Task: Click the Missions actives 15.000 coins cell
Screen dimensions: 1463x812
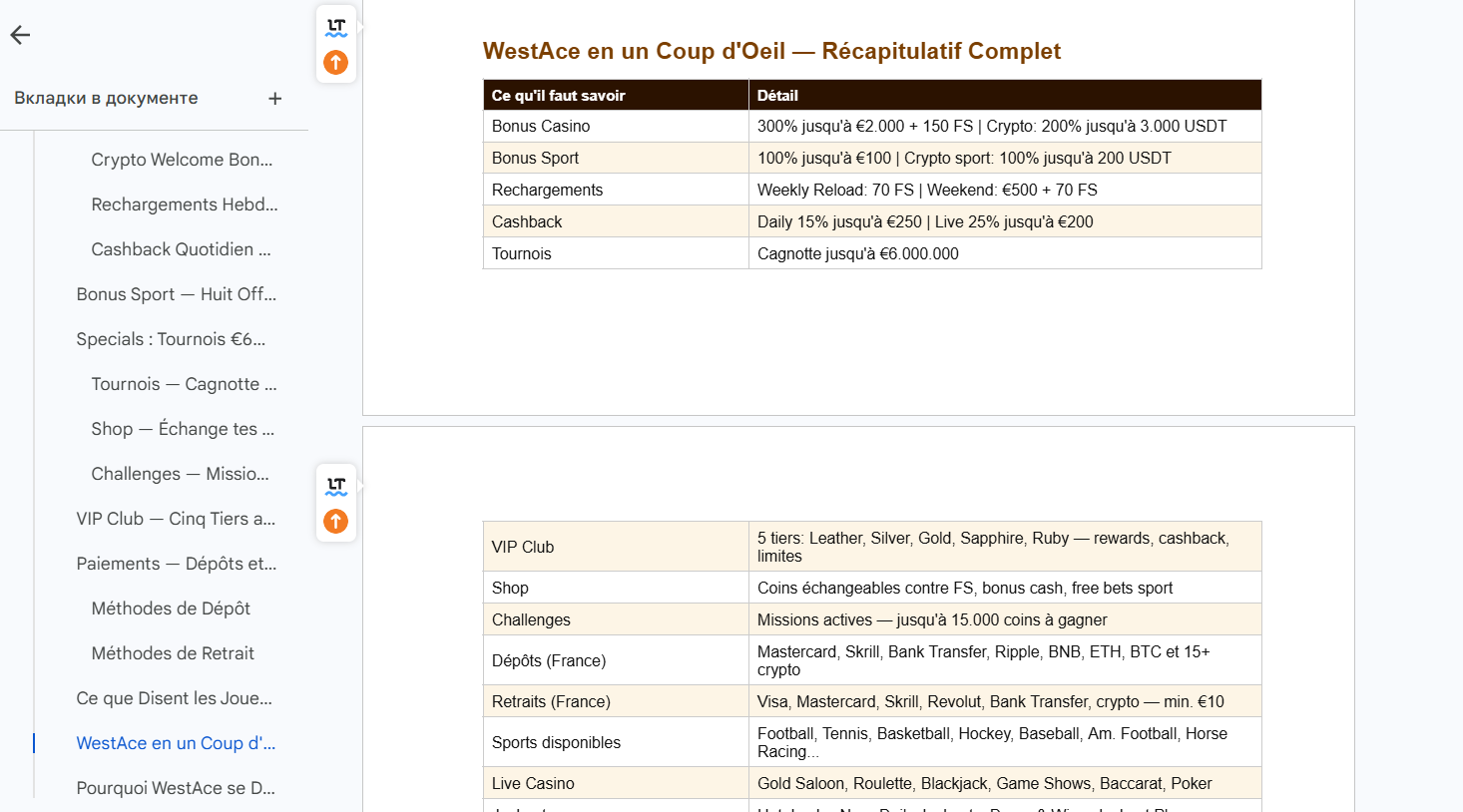Action: coord(1005,619)
